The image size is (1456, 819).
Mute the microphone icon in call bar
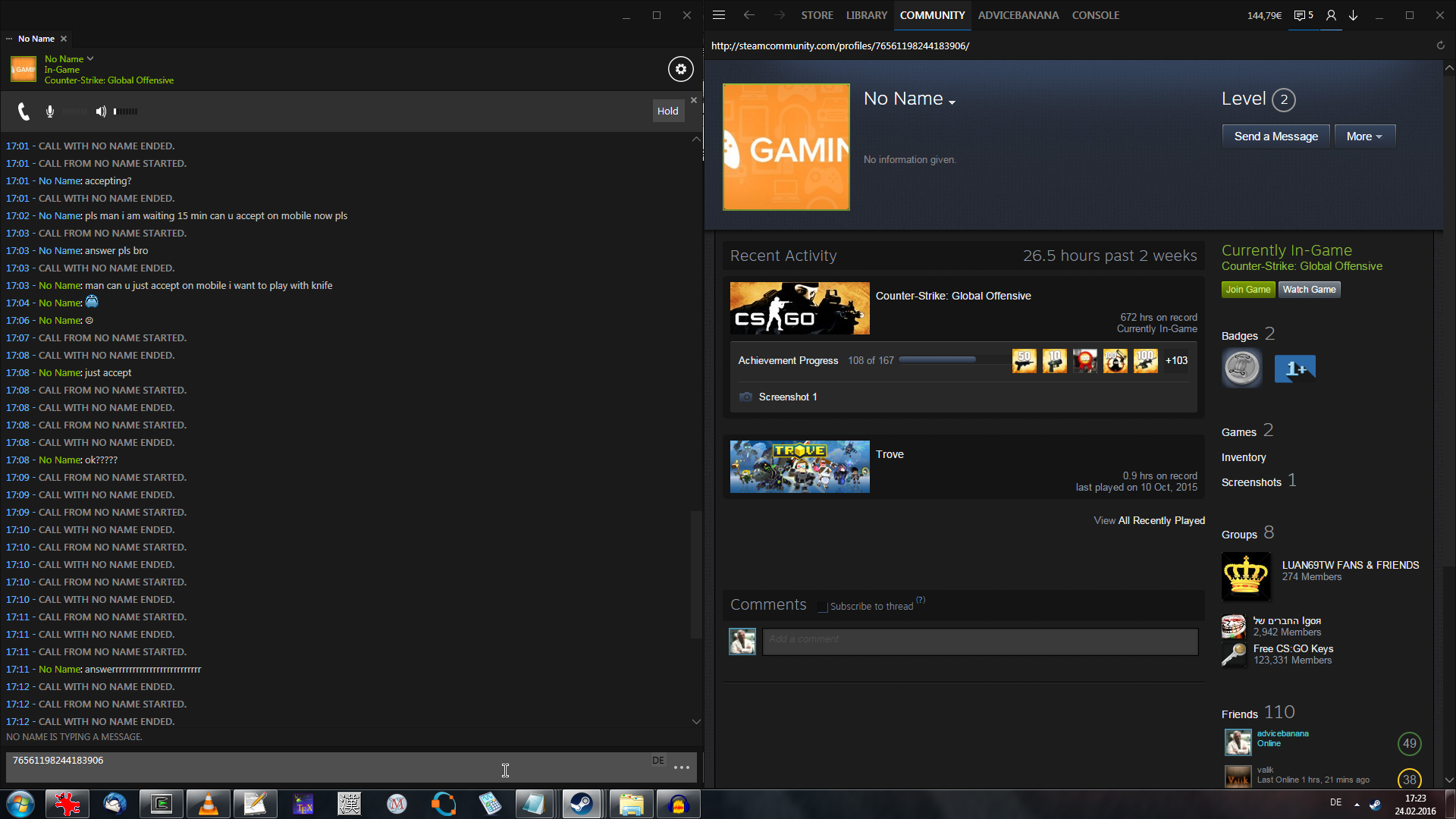click(50, 111)
